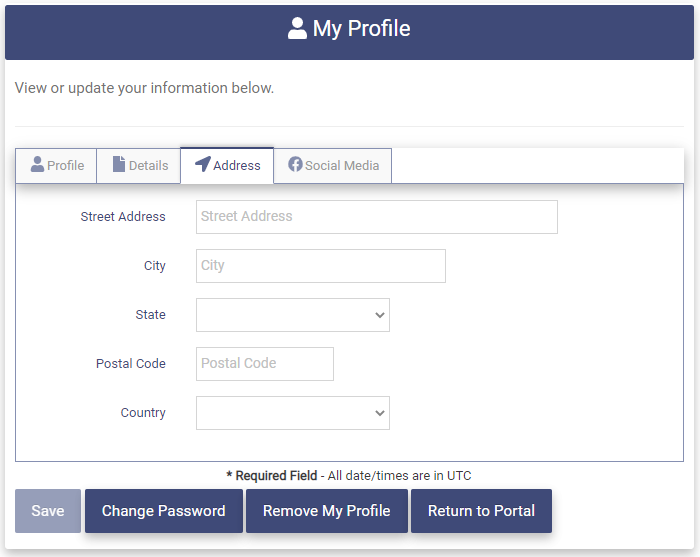Click the Change Password button
The image size is (700, 557).
(x=164, y=511)
